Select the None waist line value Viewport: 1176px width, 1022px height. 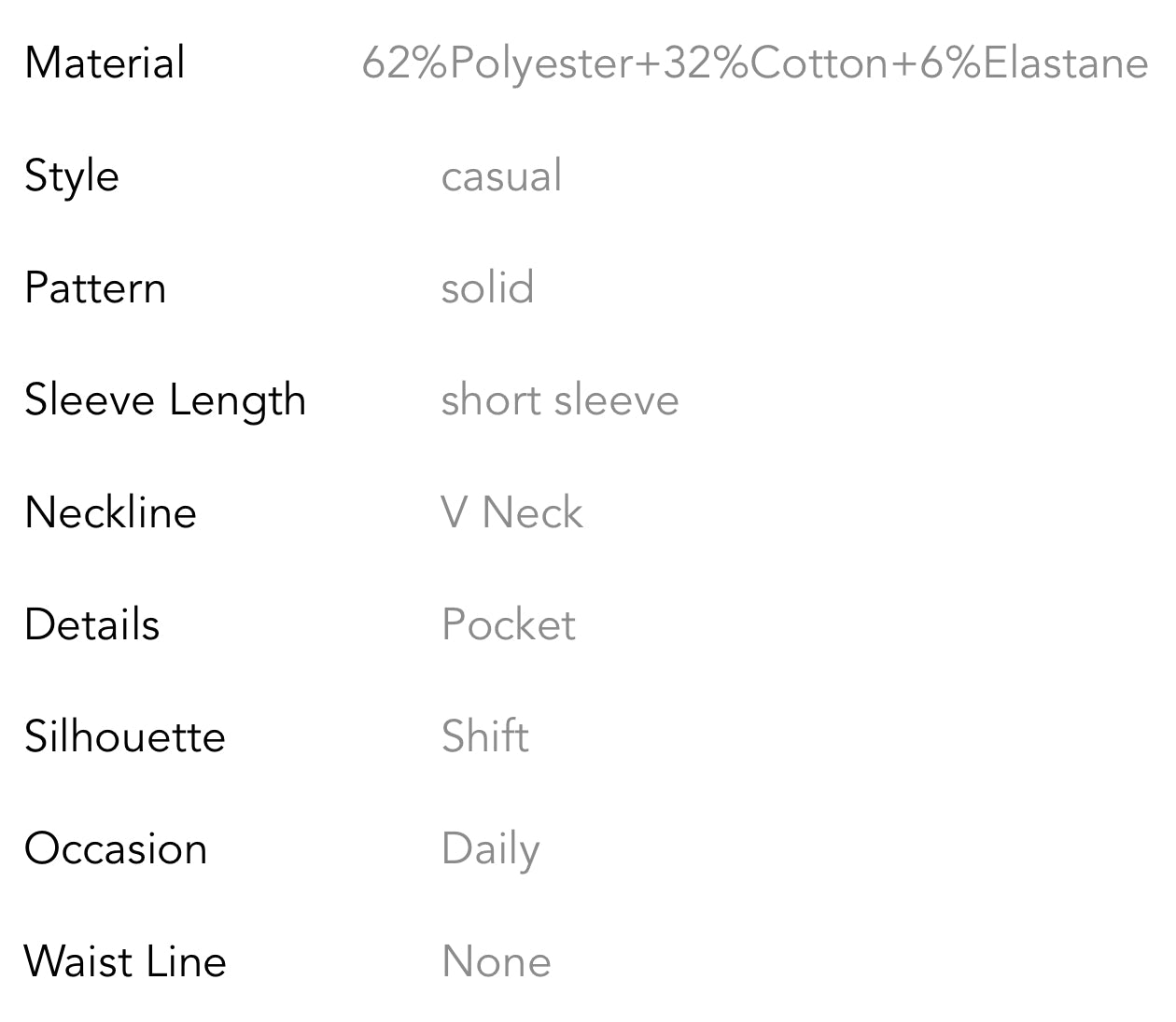[x=497, y=961]
